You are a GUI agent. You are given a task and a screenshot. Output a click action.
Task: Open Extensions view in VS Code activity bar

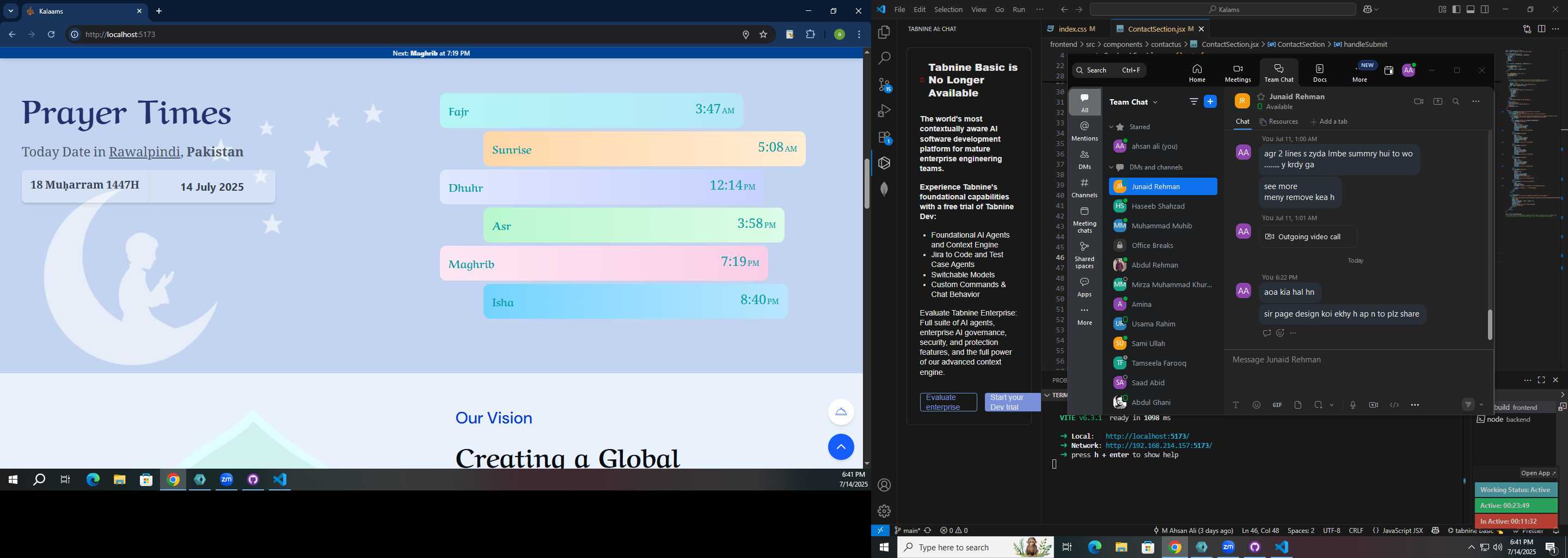tap(884, 138)
